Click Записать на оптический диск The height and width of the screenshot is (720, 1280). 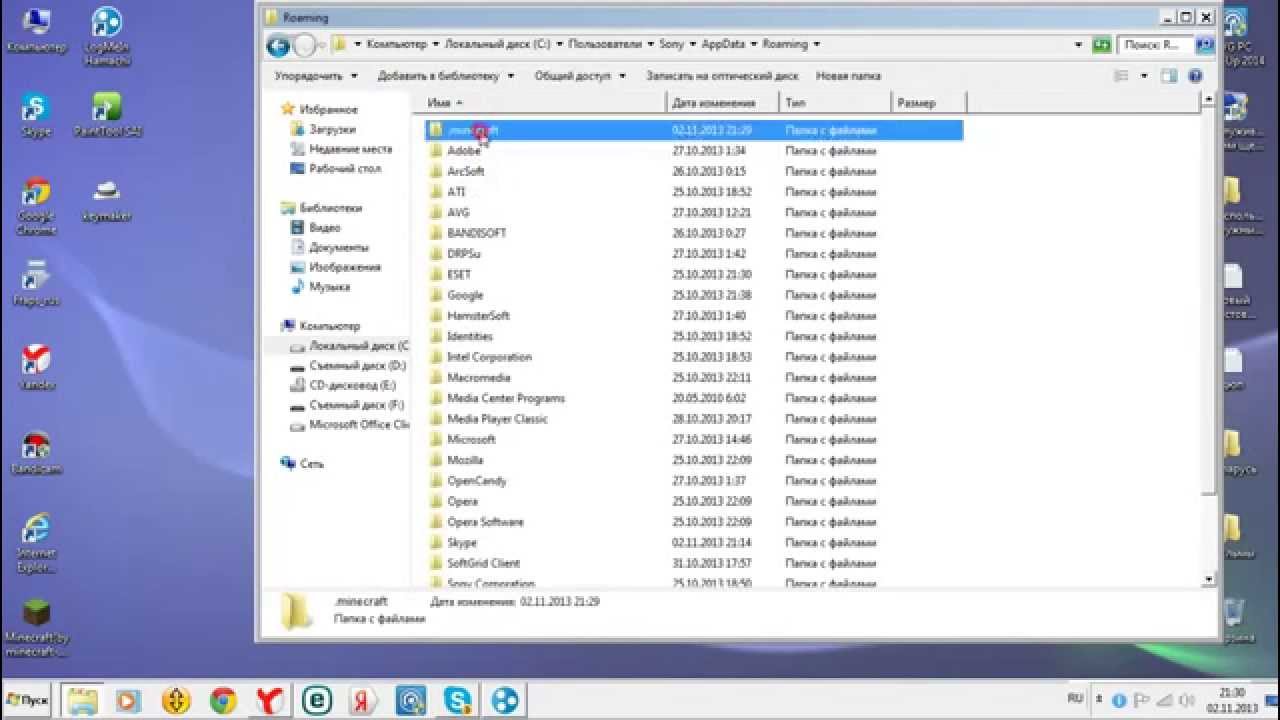pos(722,76)
